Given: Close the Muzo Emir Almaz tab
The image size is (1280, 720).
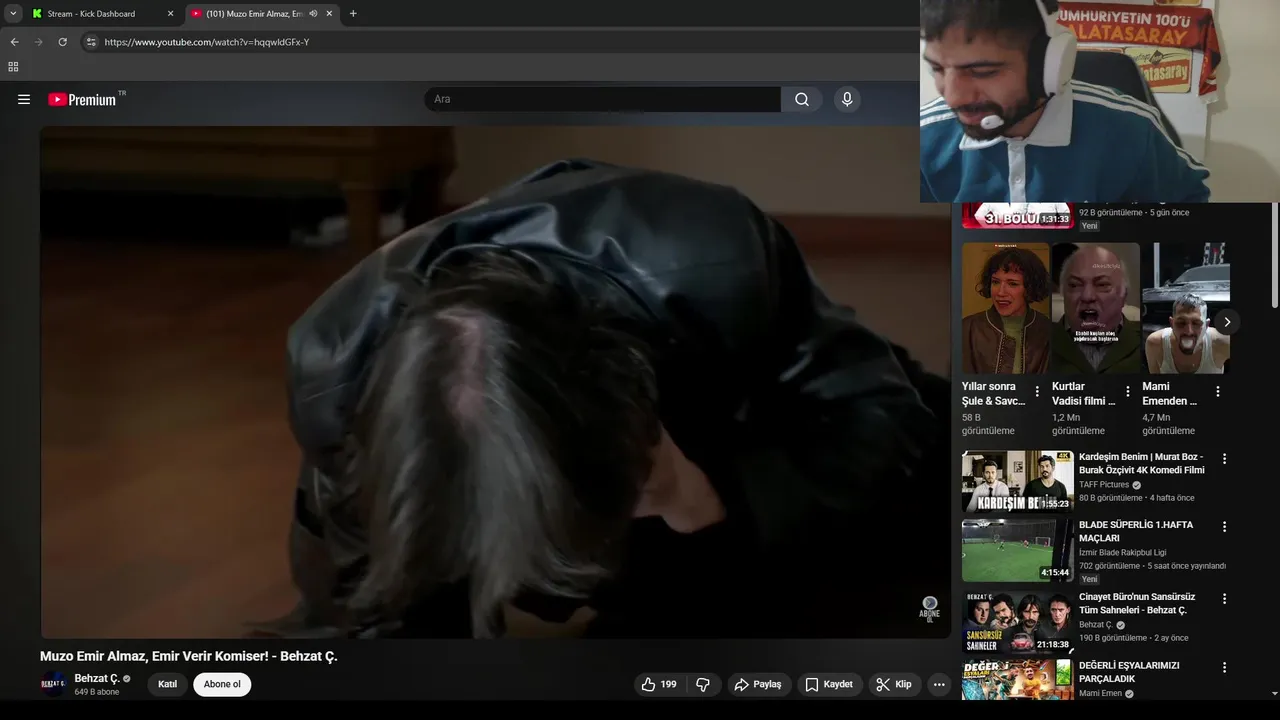Looking at the screenshot, I should pyautogui.click(x=329, y=14).
